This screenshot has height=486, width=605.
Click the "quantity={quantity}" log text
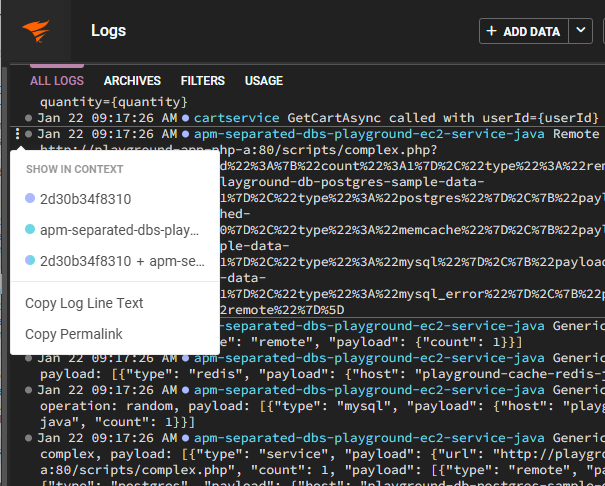click(x=113, y=102)
